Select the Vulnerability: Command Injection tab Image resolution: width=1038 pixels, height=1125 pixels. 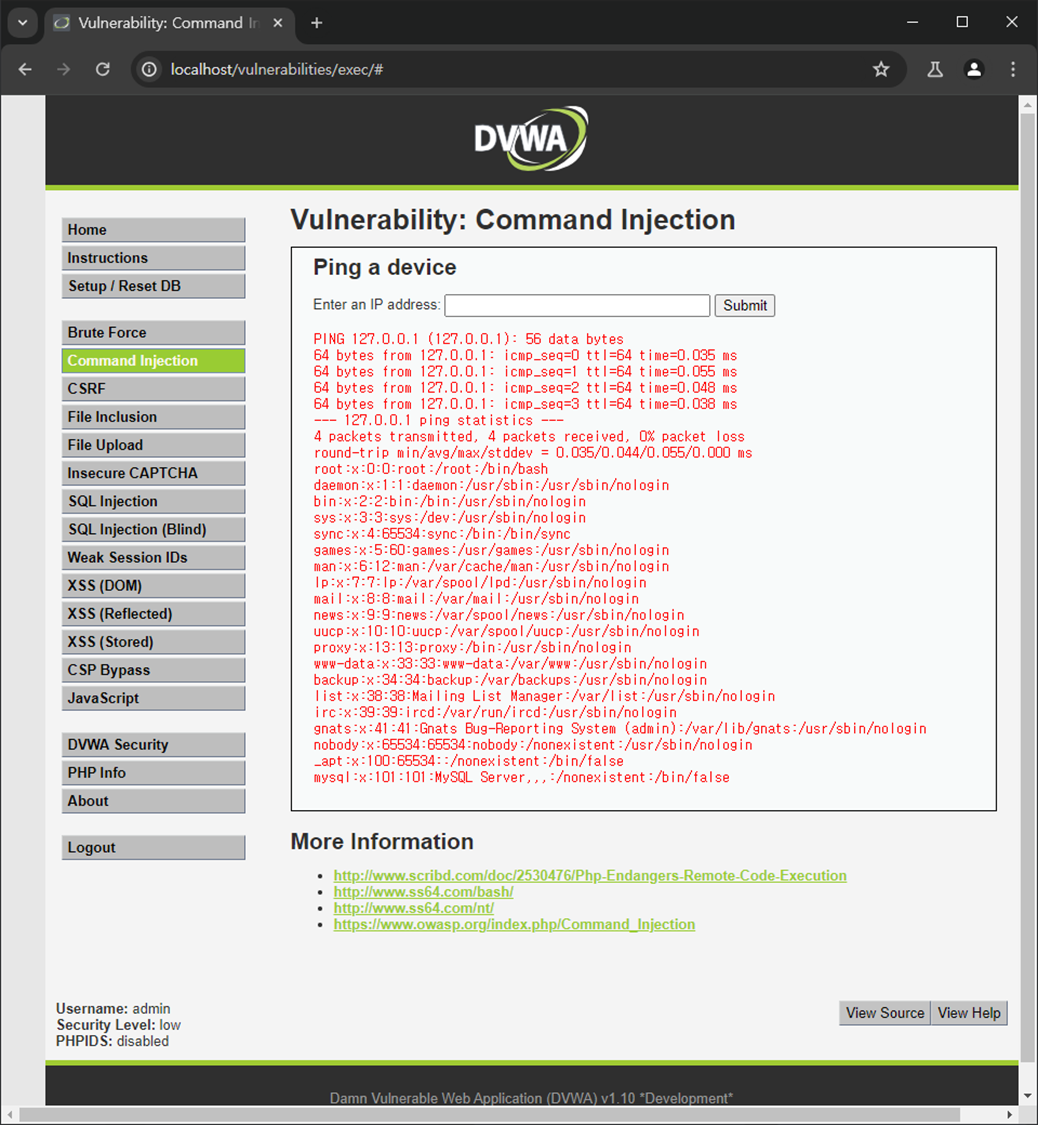pos(169,23)
